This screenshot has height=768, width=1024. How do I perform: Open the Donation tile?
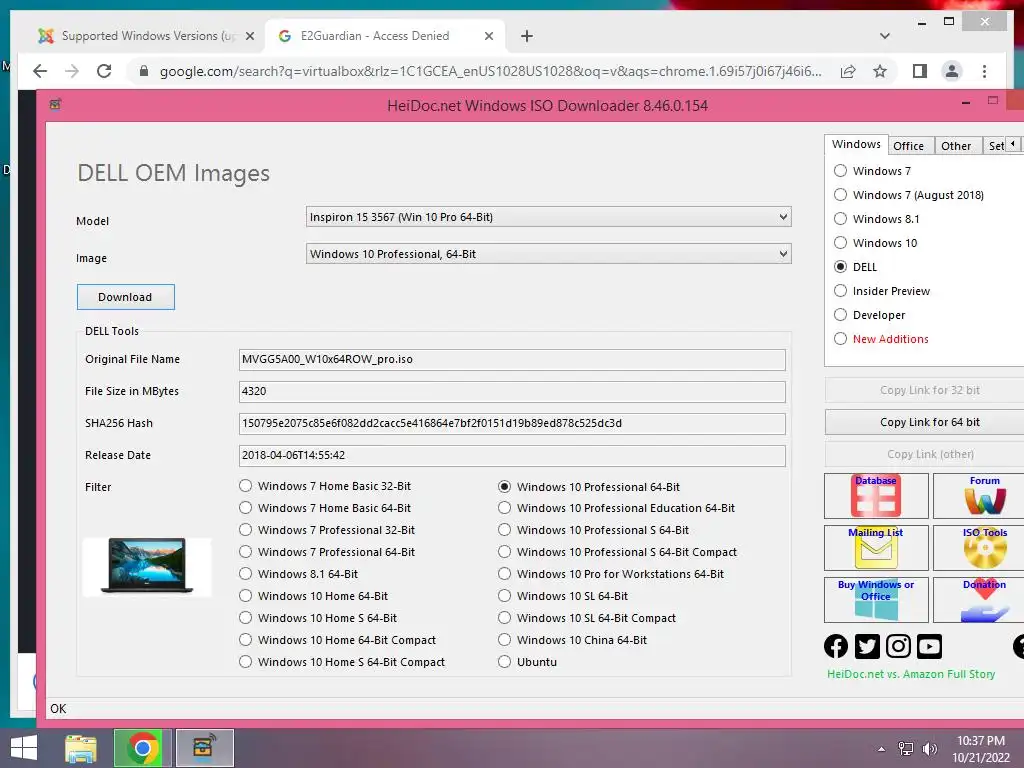980,600
